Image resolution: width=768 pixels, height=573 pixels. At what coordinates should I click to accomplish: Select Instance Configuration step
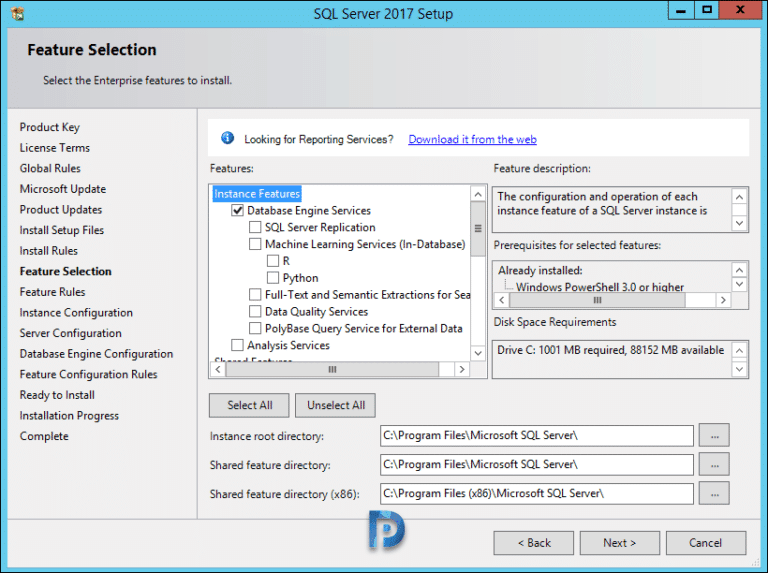pyautogui.click(x=76, y=312)
